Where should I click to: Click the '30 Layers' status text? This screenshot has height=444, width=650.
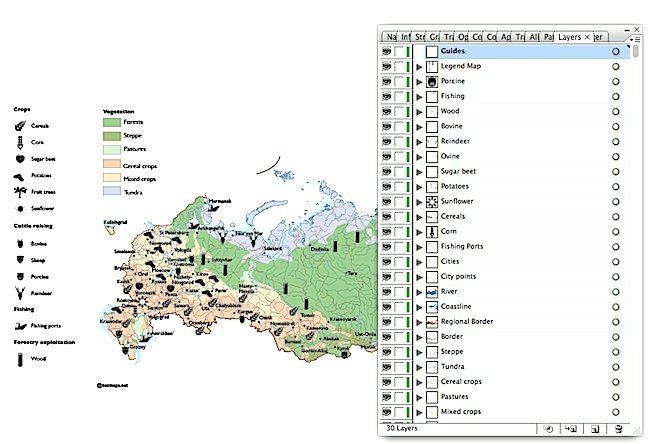402,428
